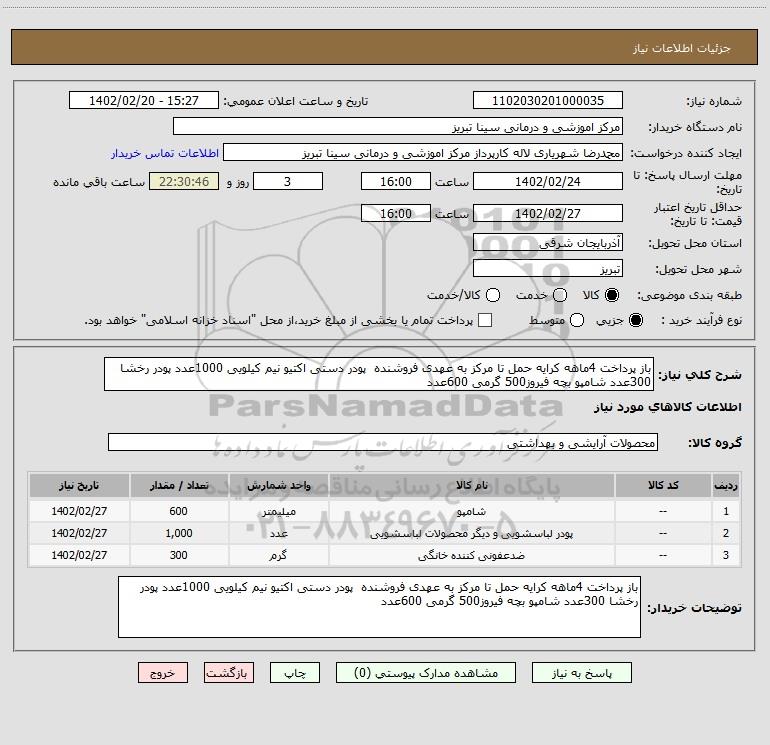Click the ردیف column header

(726, 485)
